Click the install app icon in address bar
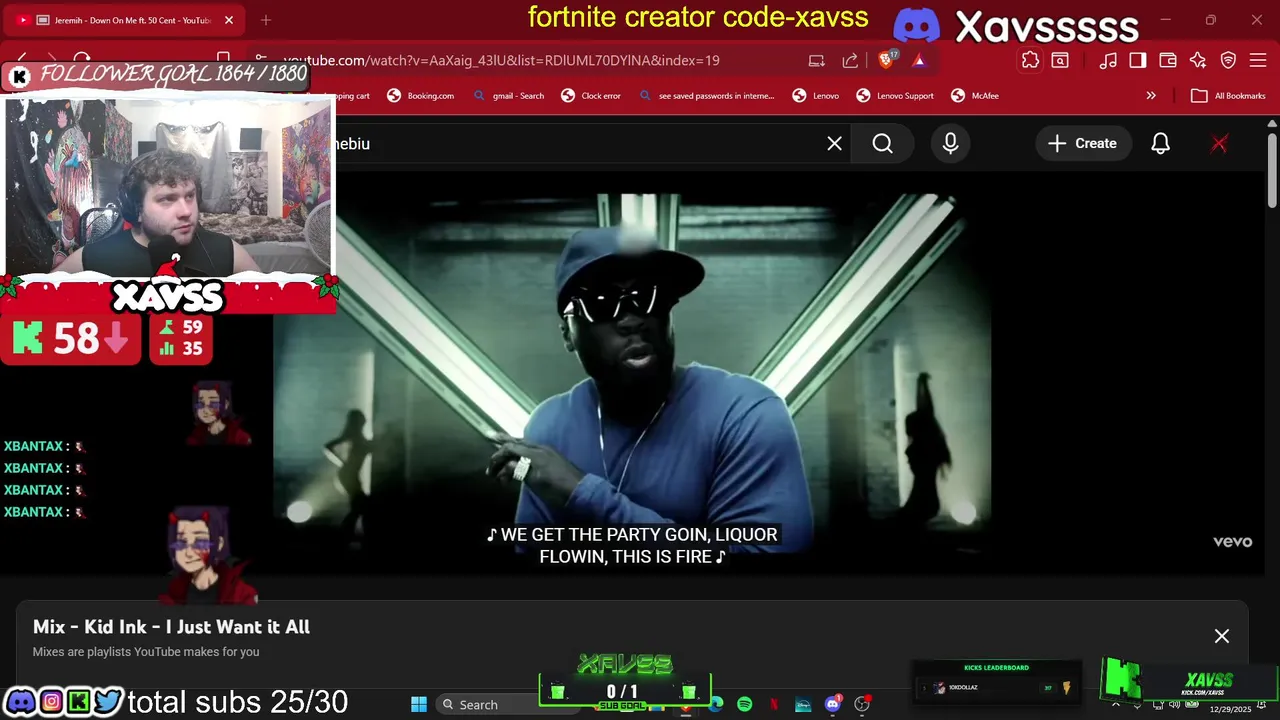Image resolution: width=1280 pixels, height=720 pixels. pyautogui.click(x=817, y=60)
